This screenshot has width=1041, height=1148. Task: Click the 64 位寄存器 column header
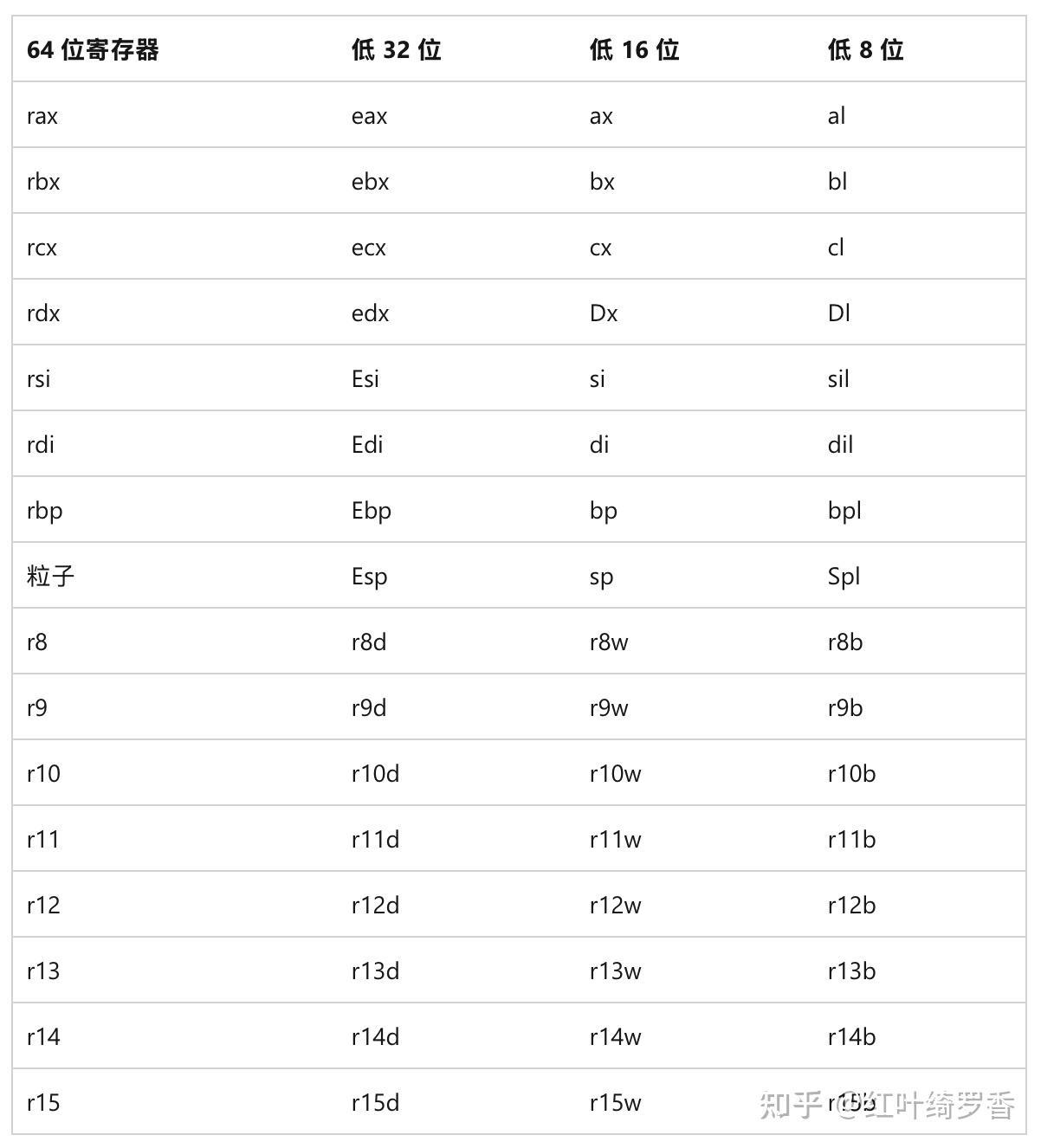point(93,50)
